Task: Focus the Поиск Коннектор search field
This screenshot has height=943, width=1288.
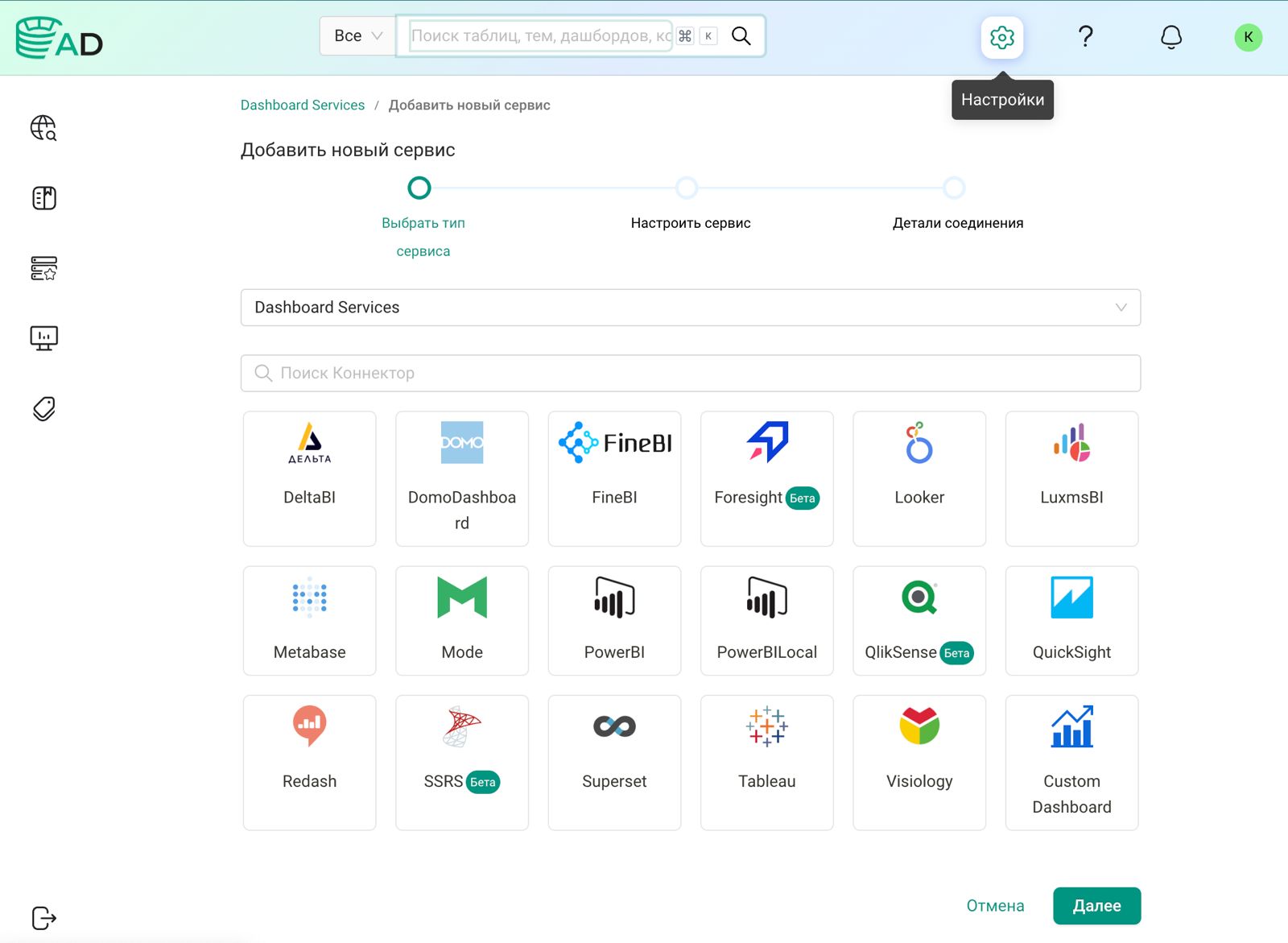Action: click(x=690, y=373)
